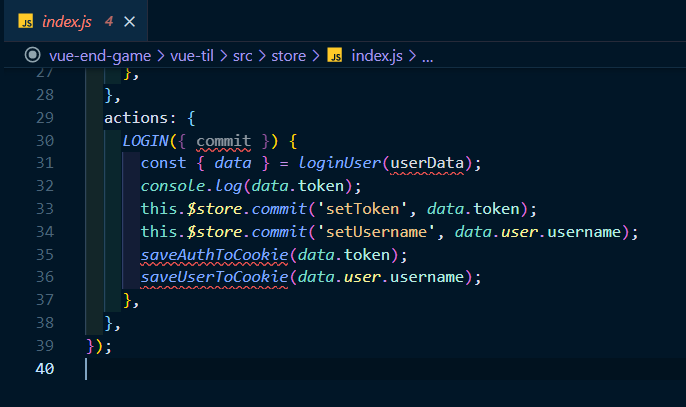
Task: Expand the chevron after store
Action: tap(316, 56)
